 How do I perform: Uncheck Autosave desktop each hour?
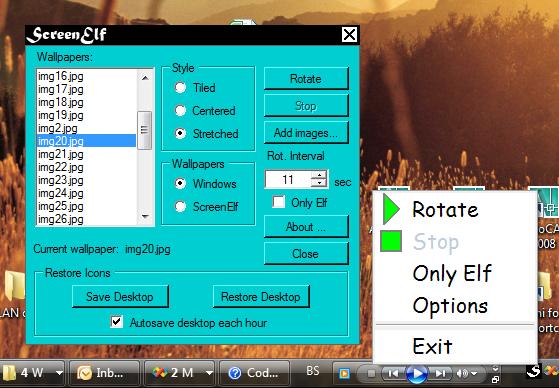pos(117,322)
